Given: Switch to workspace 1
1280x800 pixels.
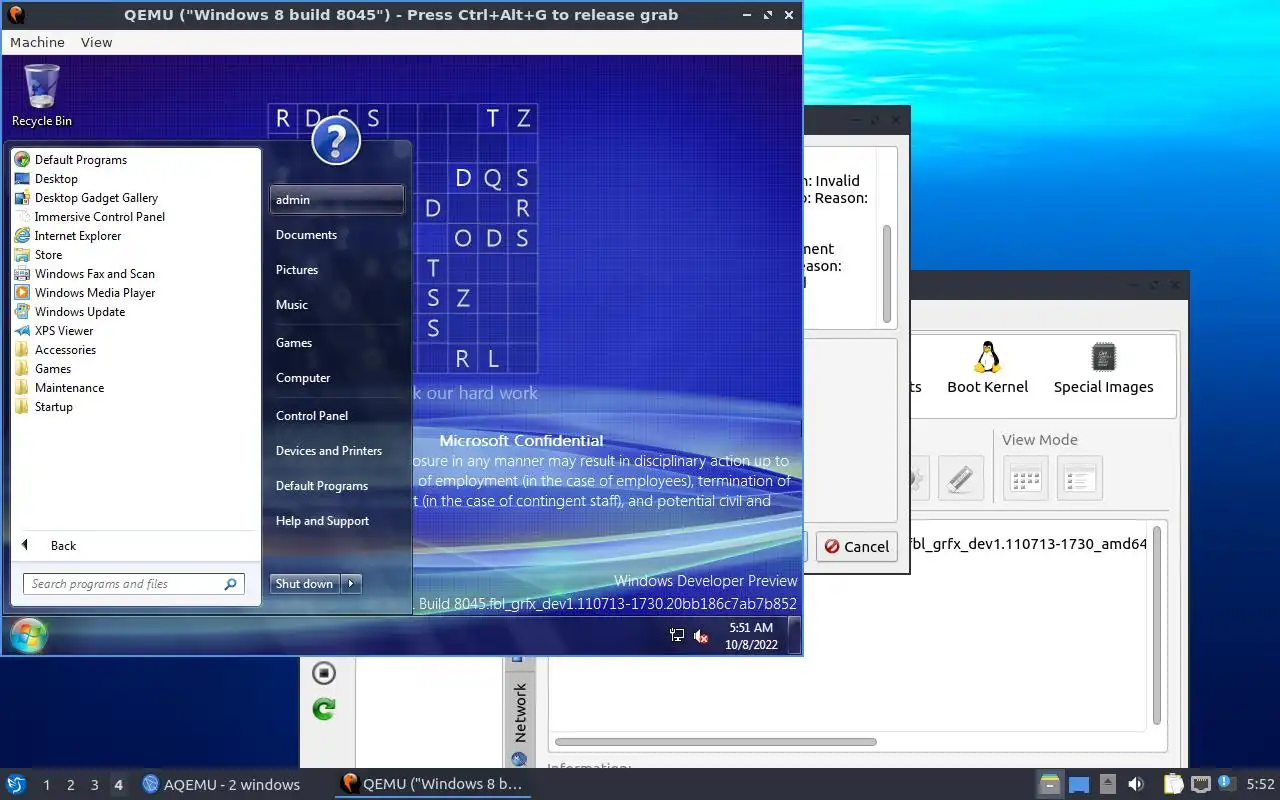Looking at the screenshot, I should coord(46,785).
